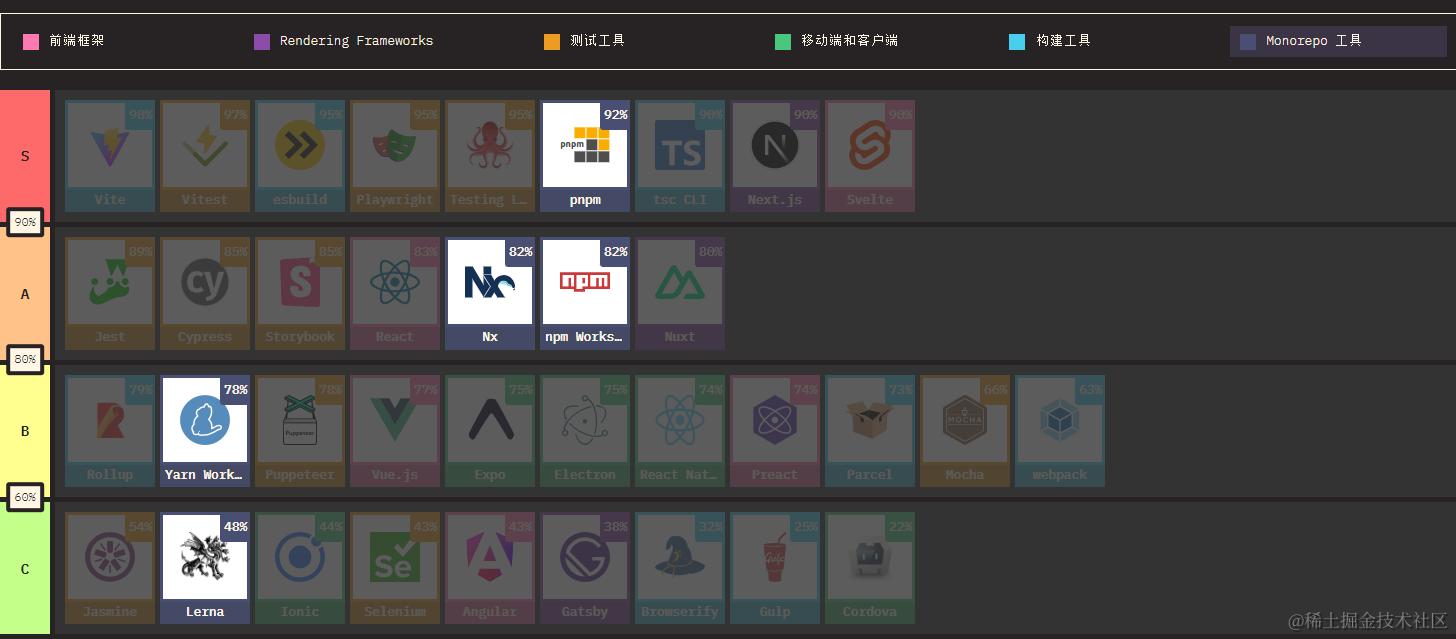Image resolution: width=1456 pixels, height=639 pixels.
Task: Click the cyan 构建工具 color swatch
Action: click(x=1017, y=42)
